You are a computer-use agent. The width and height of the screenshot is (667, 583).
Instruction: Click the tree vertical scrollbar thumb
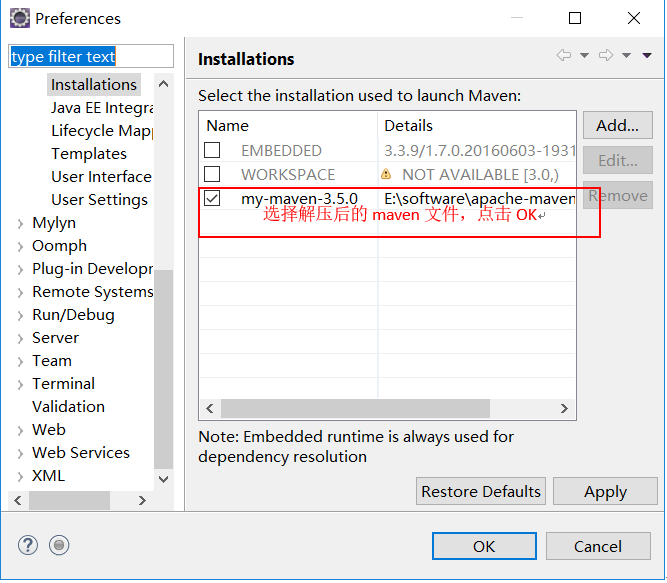click(164, 369)
